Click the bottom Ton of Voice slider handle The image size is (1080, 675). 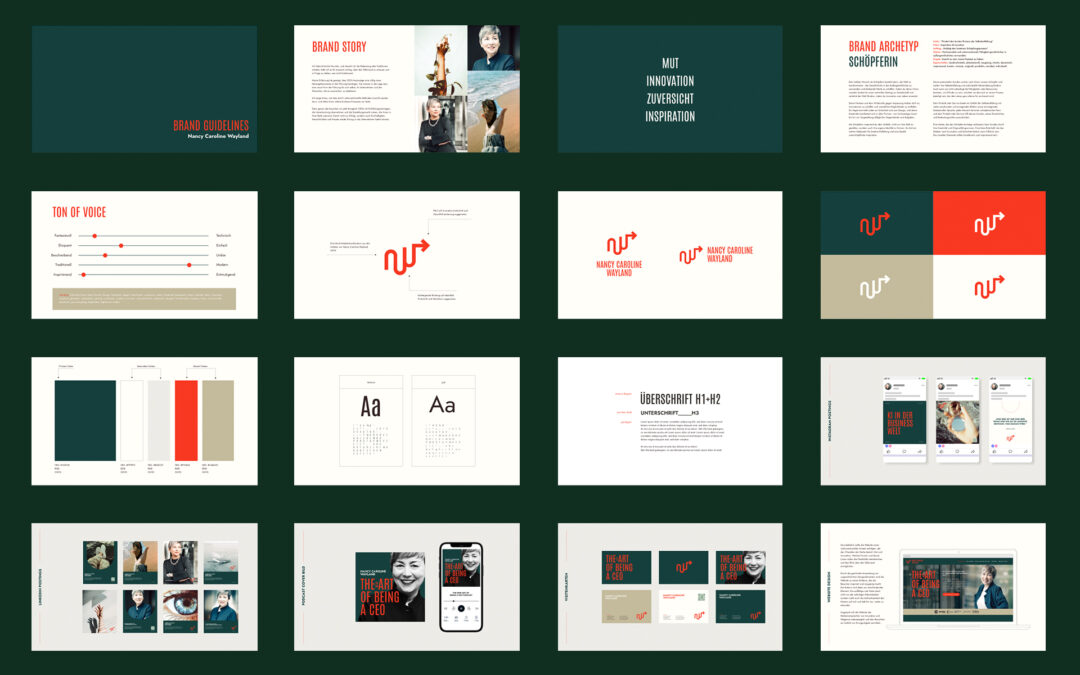click(x=83, y=274)
